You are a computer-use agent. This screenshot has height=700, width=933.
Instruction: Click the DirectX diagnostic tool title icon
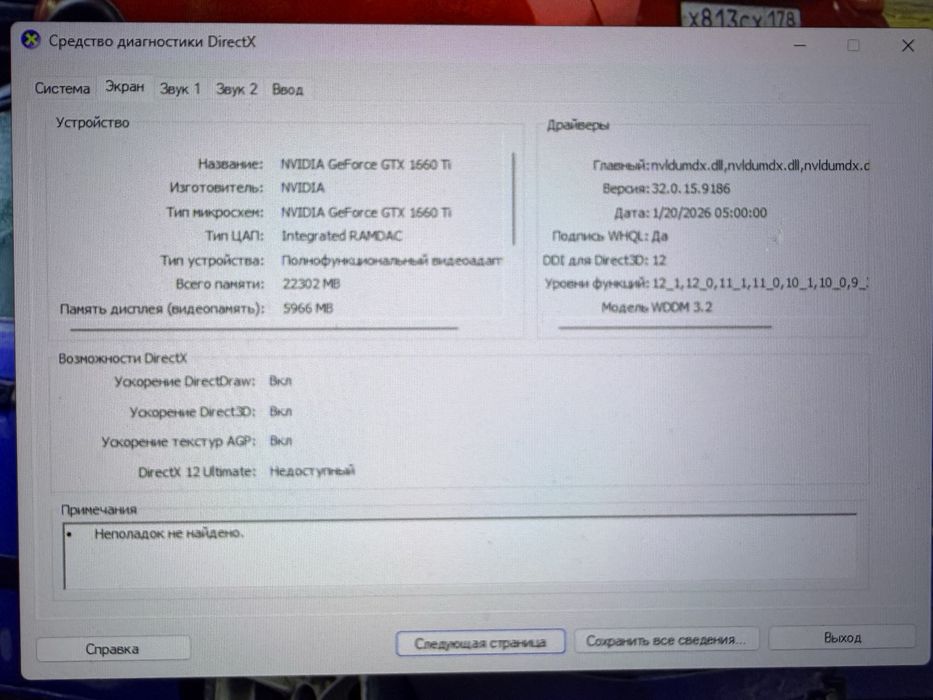pyautogui.click(x=30, y=40)
